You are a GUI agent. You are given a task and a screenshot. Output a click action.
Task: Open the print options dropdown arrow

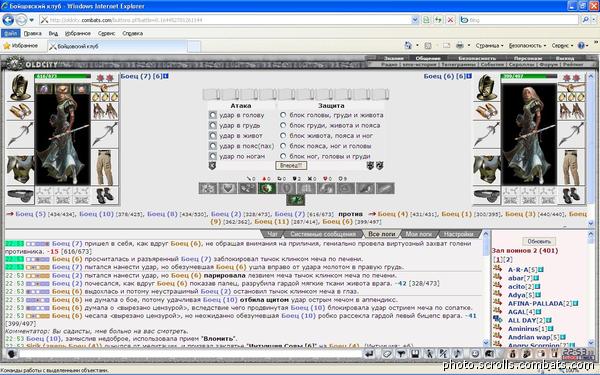[x=469, y=46]
